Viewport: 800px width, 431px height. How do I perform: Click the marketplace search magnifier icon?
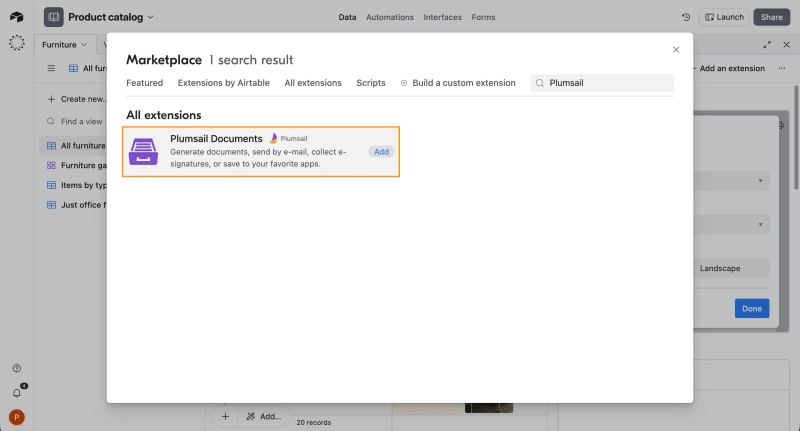click(540, 83)
